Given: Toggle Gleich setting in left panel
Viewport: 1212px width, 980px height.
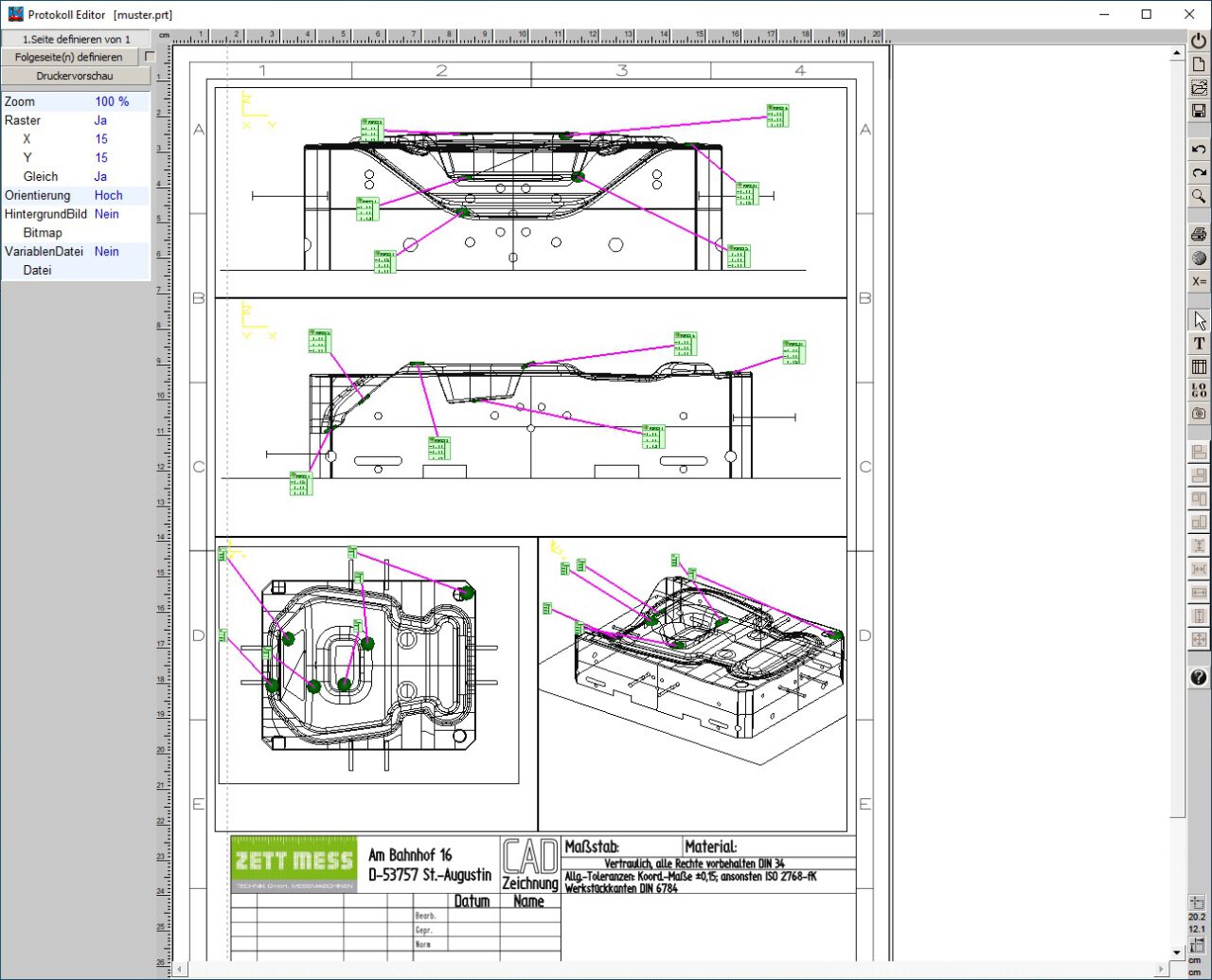Looking at the screenshot, I should [x=100, y=176].
